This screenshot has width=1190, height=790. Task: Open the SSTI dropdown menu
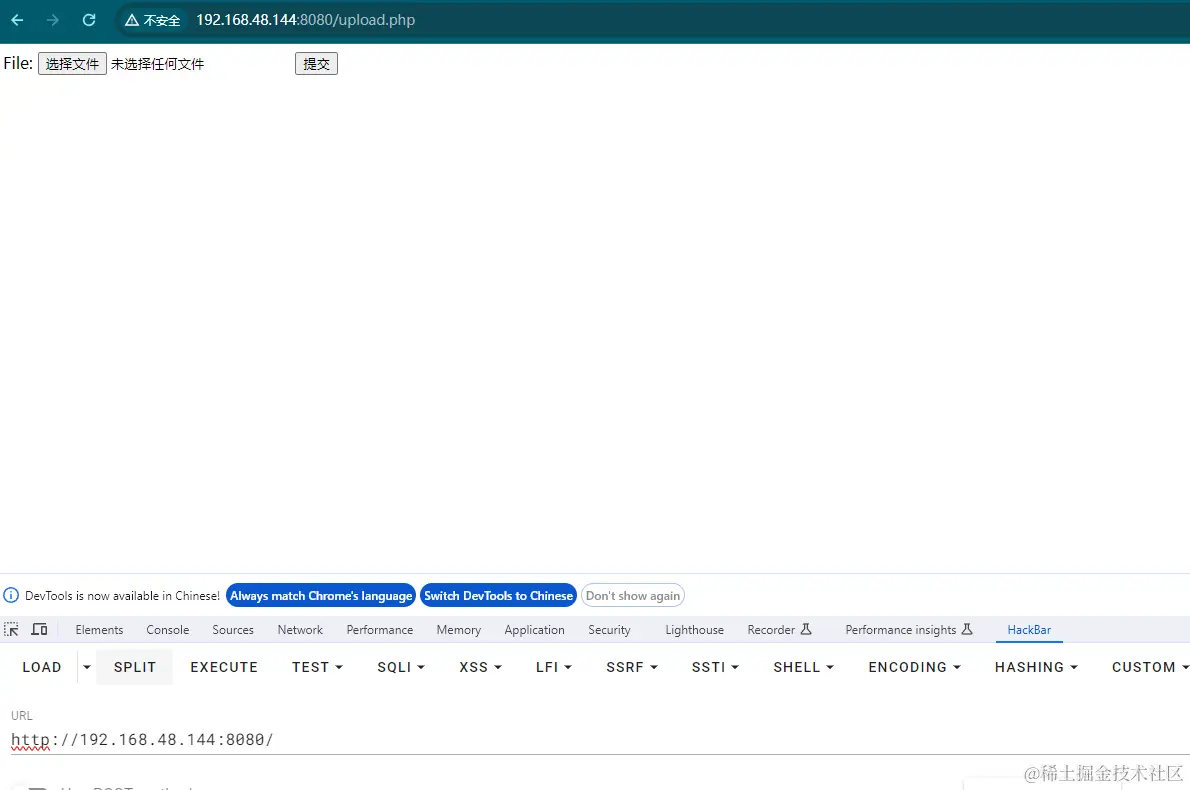point(715,667)
